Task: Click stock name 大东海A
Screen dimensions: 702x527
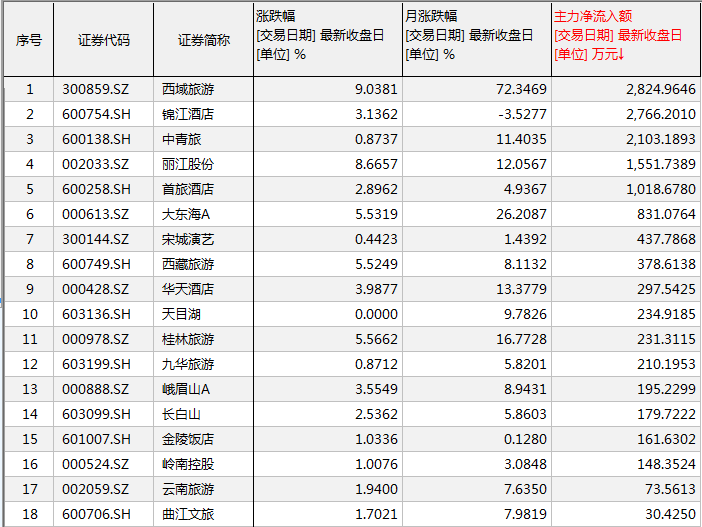Action: [186, 214]
